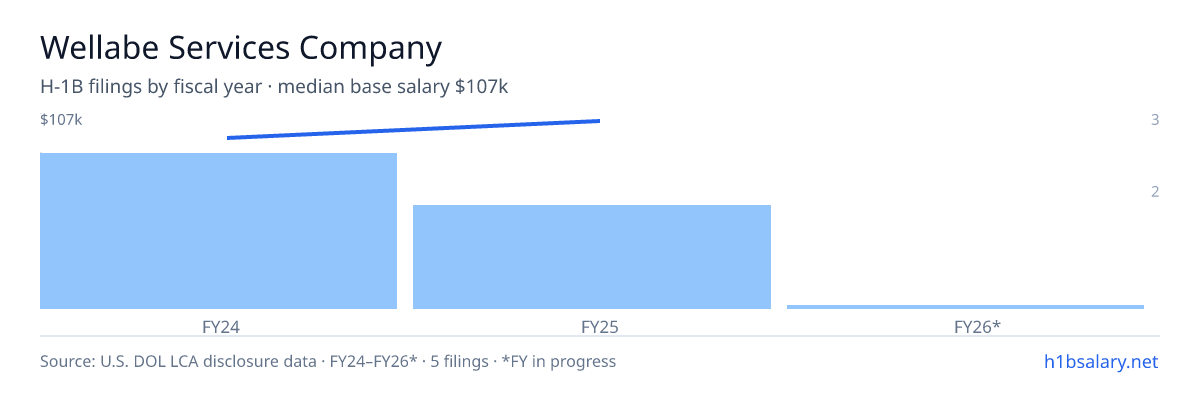Click "median base salary $107k" in subtitle
The image size is (1200, 400).
394,87
